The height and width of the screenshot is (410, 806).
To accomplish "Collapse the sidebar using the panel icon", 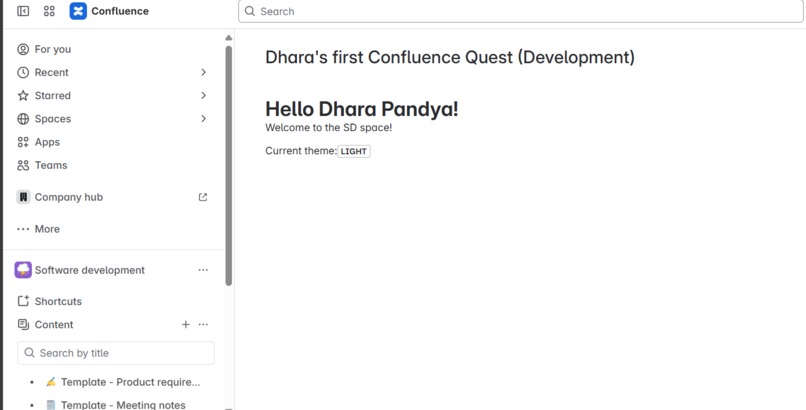I will pyautogui.click(x=23, y=11).
